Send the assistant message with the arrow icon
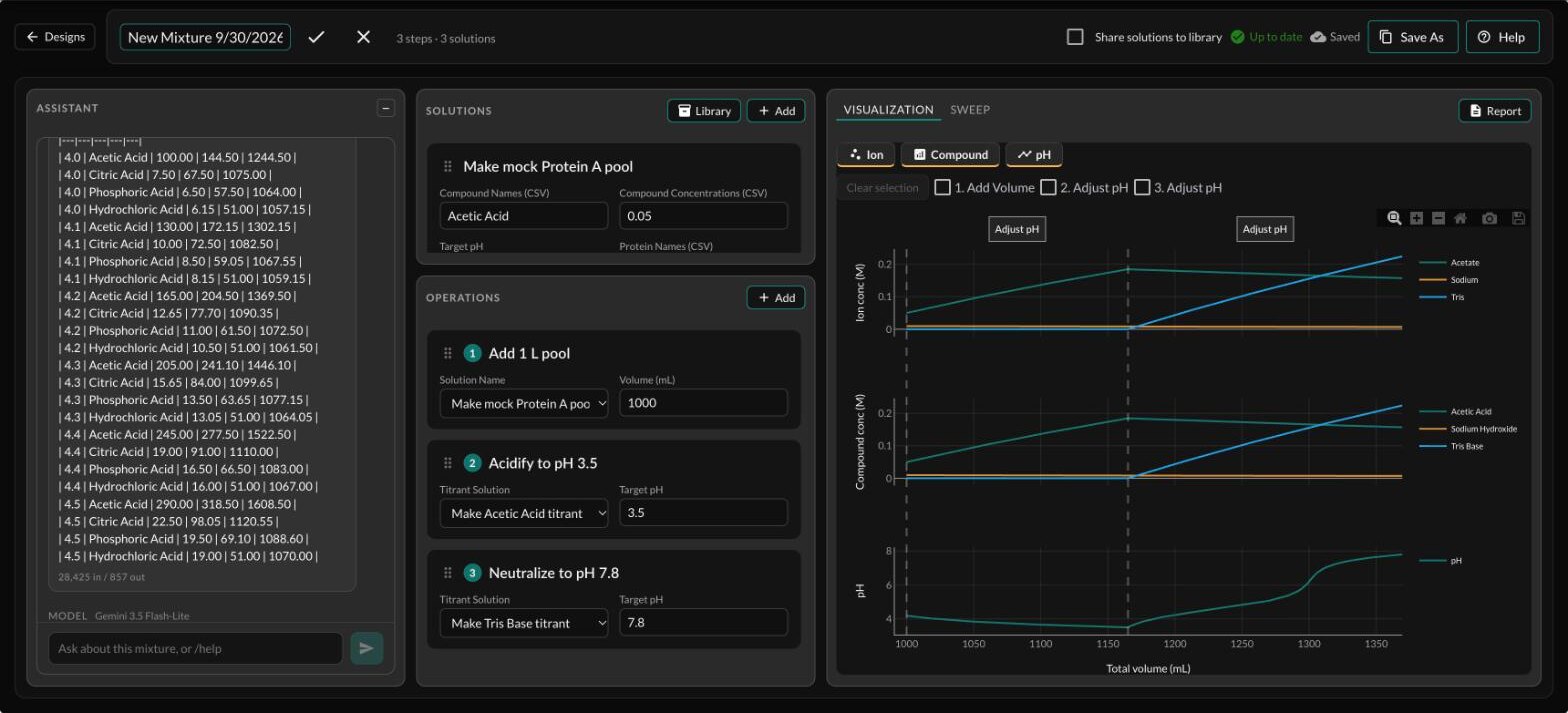The image size is (1568, 713). pyautogui.click(x=366, y=648)
